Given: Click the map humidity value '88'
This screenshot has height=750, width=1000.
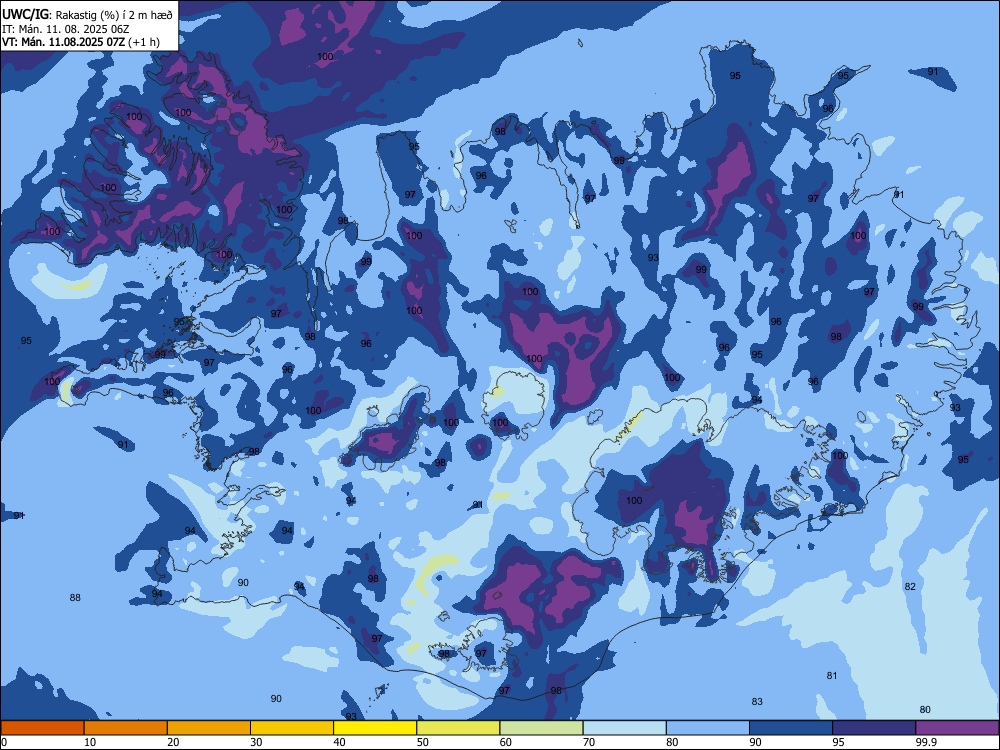Looking at the screenshot, I should [x=75, y=598].
